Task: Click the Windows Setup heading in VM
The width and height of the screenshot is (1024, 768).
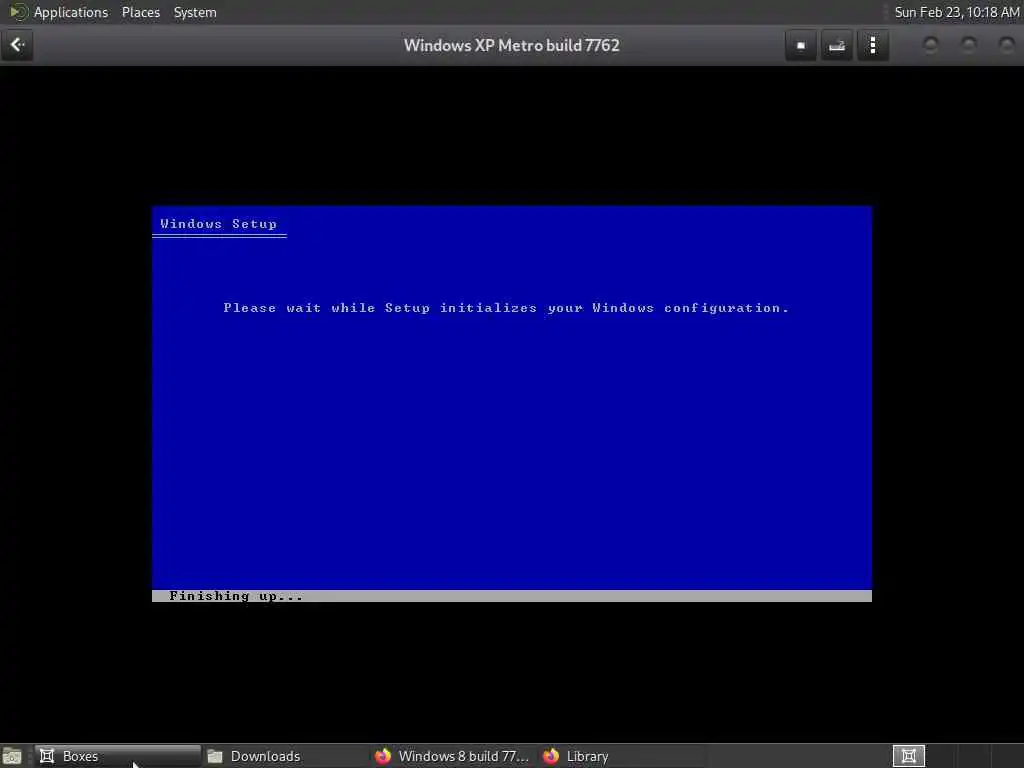Action: (x=218, y=224)
